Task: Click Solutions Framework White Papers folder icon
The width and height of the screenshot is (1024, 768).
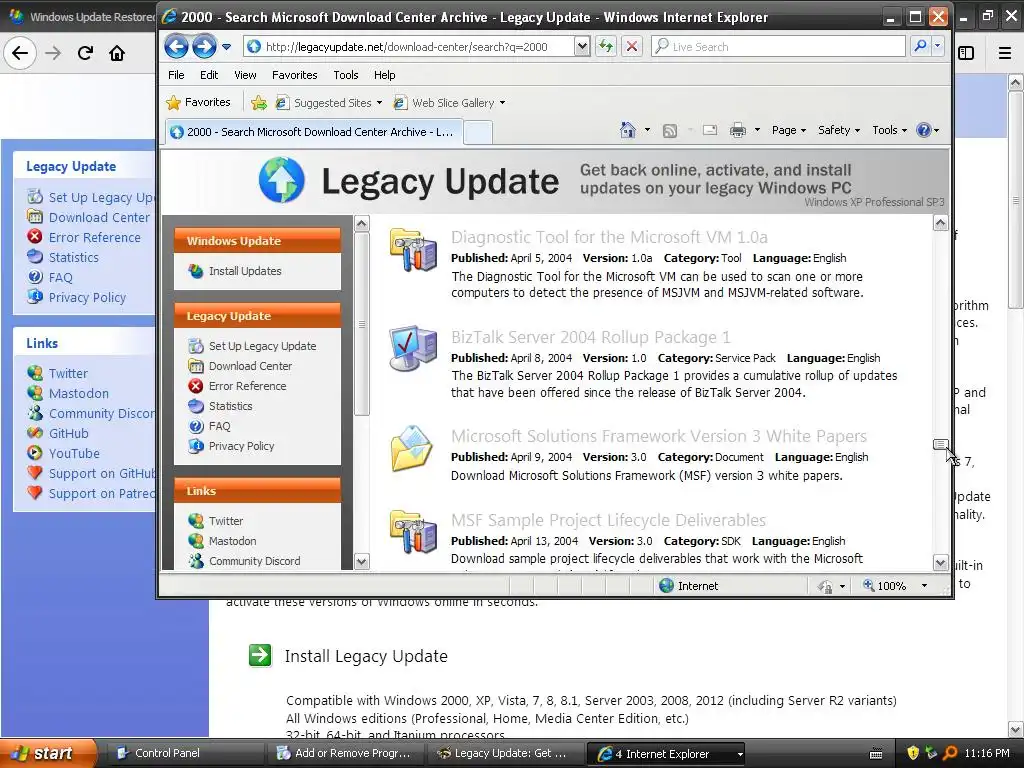Action: (411, 448)
